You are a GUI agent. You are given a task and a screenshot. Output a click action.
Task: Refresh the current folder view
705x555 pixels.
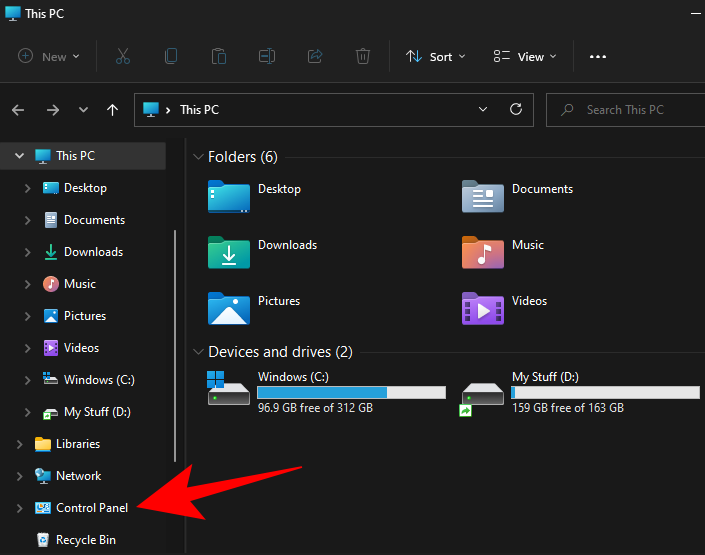516,110
